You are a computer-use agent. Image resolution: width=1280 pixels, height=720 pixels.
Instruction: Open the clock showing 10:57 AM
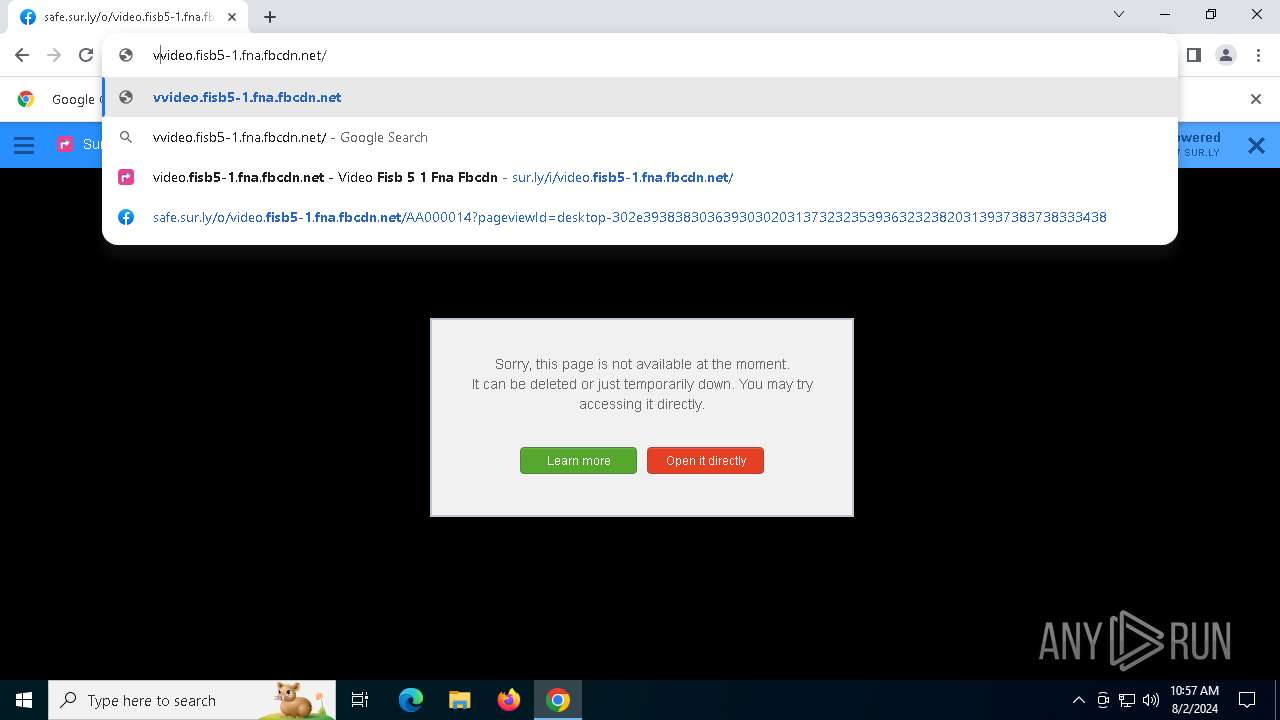pyautogui.click(x=1194, y=700)
